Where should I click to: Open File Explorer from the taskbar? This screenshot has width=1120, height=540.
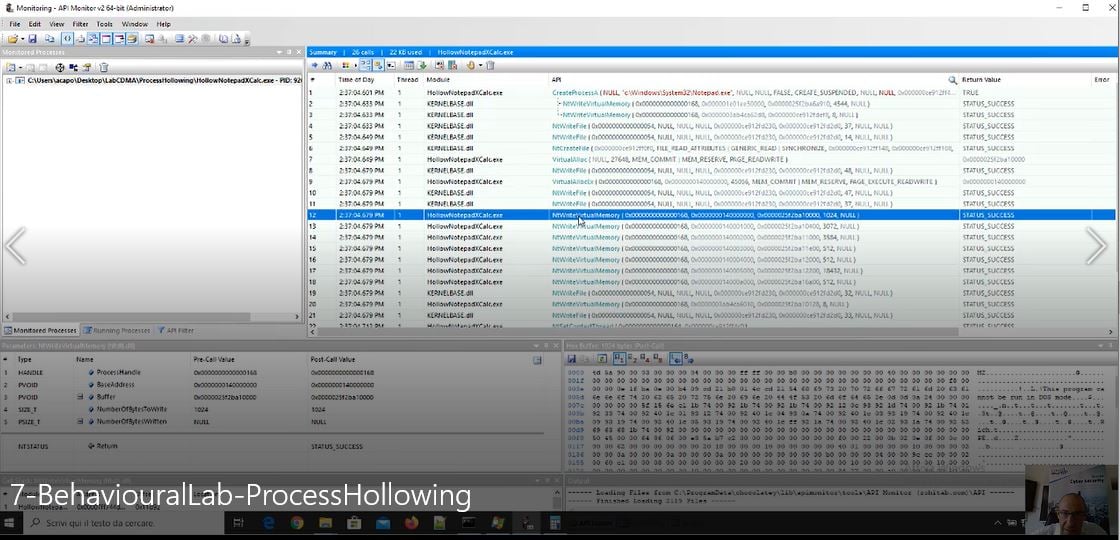(325, 524)
